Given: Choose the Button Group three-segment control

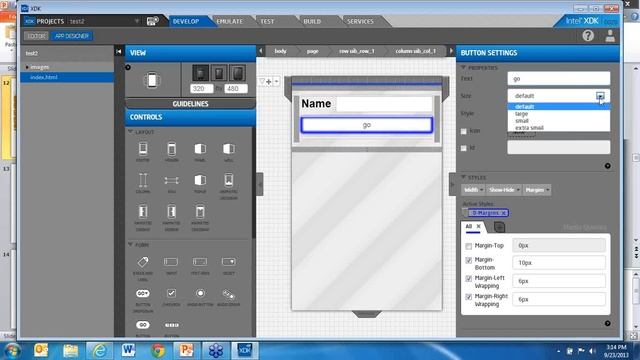Looking at the screenshot, I should click(171, 327).
